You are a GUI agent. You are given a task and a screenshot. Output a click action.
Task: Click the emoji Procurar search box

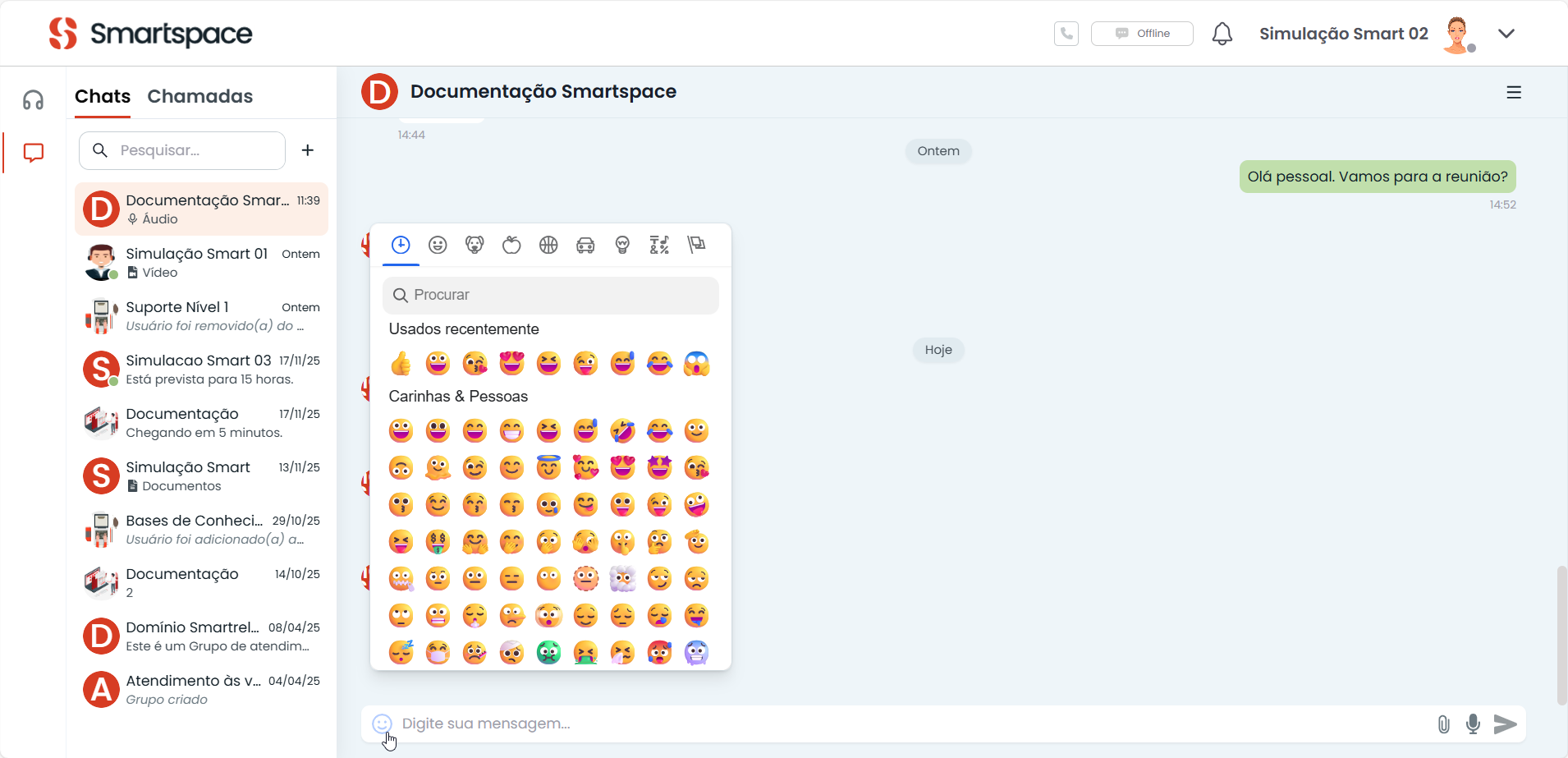[551, 295]
